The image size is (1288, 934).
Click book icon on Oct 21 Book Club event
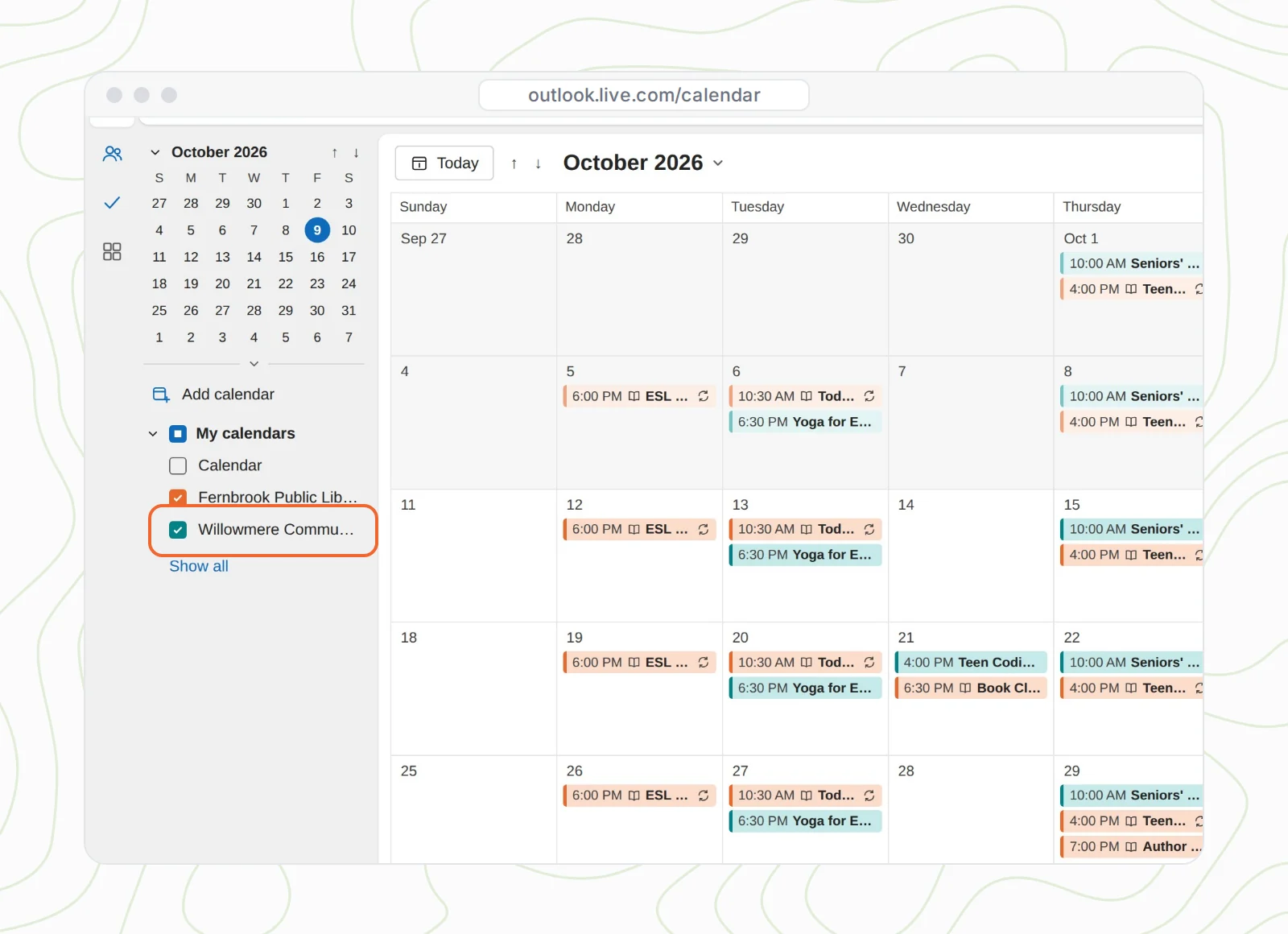(965, 688)
